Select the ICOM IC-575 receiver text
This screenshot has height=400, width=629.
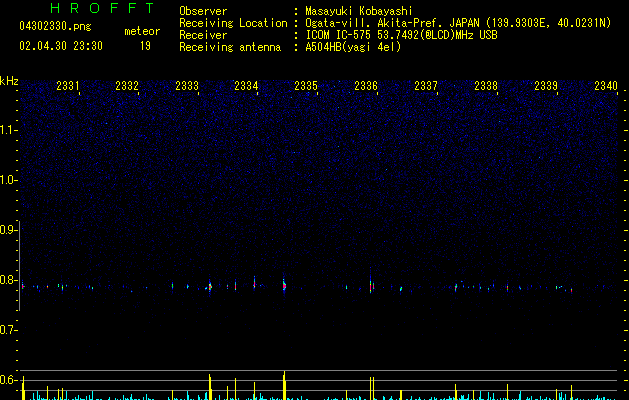click(x=401, y=35)
